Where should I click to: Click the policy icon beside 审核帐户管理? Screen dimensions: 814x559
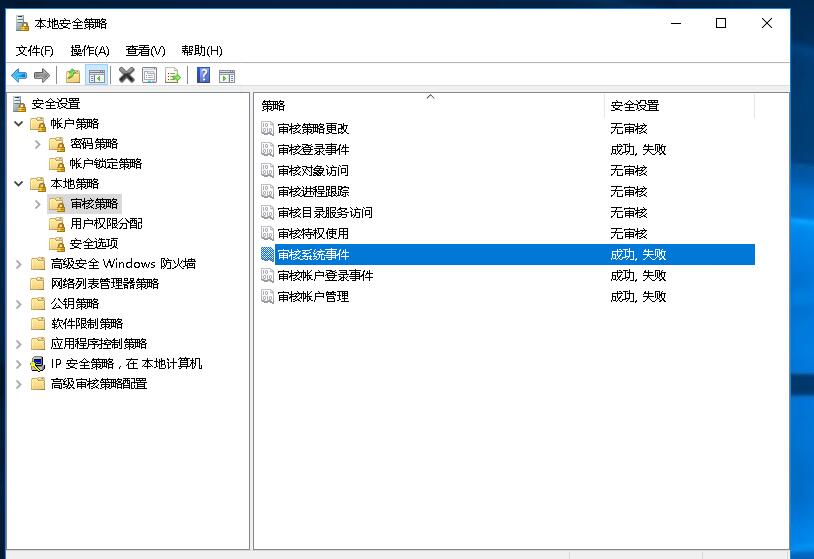pos(267,296)
